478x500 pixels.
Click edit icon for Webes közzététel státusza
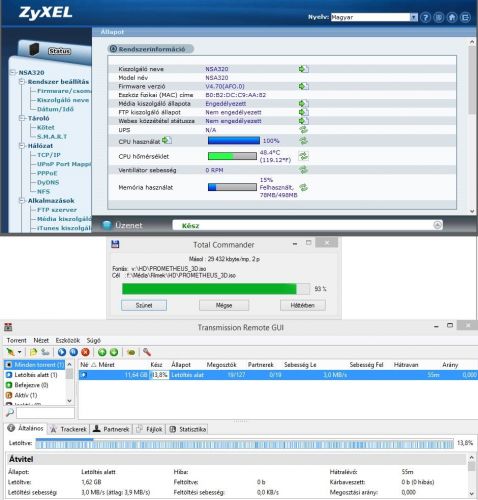click(303, 121)
